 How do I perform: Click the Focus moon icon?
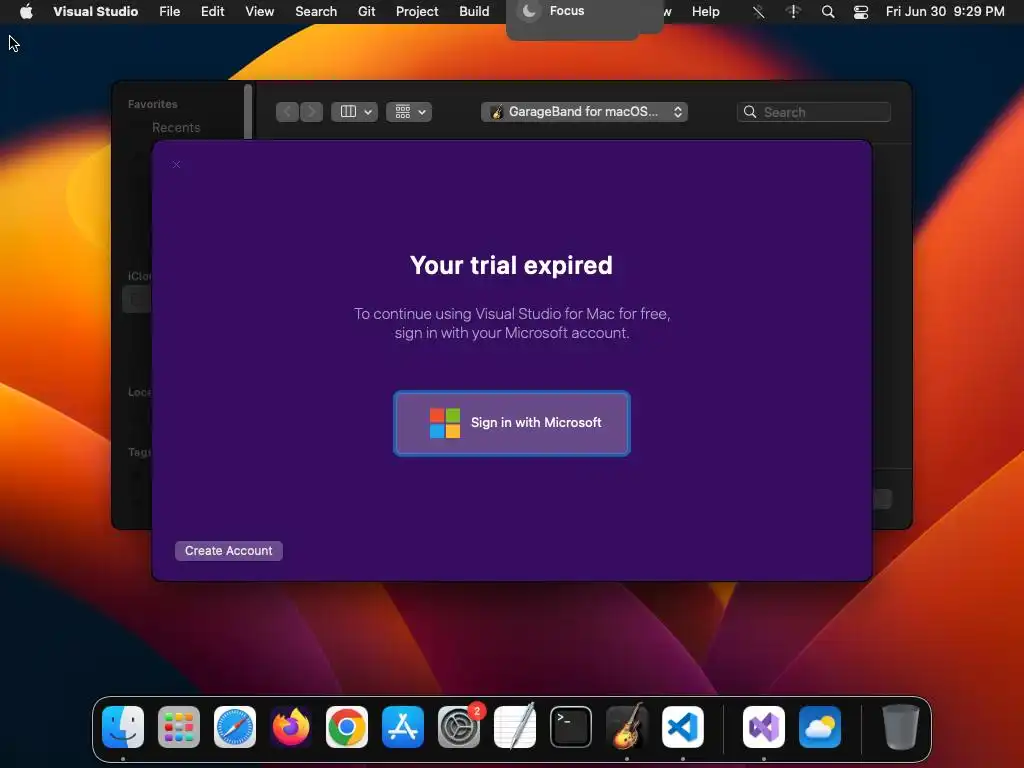[x=530, y=11]
